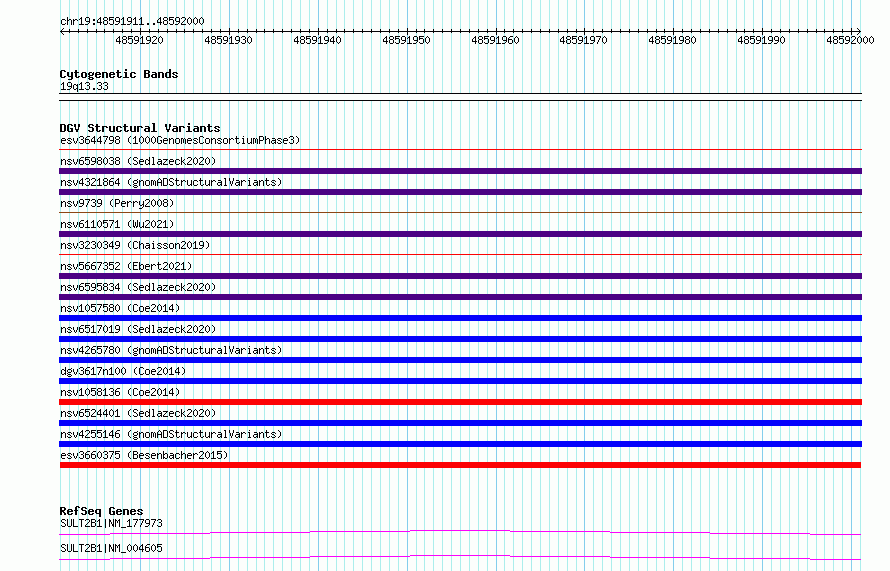The image size is (890, 571).
Task: Click the red bar under esv3660375
Action: tap(460, 465)
